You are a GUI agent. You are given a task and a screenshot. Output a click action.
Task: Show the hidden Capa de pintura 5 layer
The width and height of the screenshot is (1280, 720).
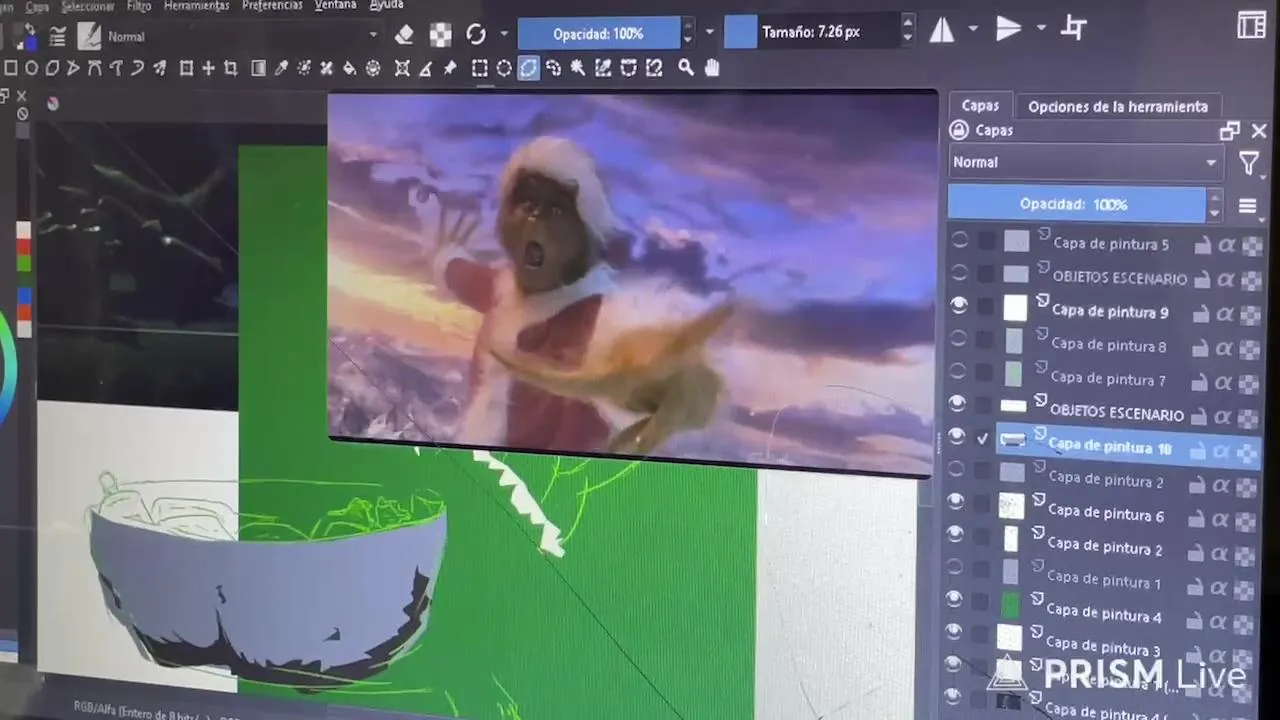960,240
